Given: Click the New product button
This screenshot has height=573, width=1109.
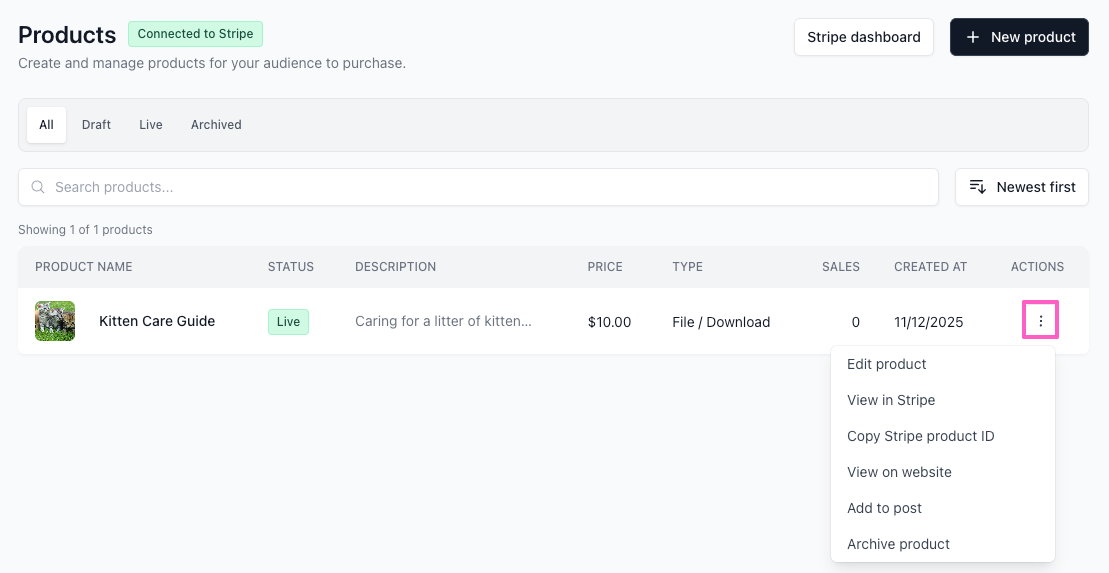Looking at the screenshot, I should (1019, 37).
